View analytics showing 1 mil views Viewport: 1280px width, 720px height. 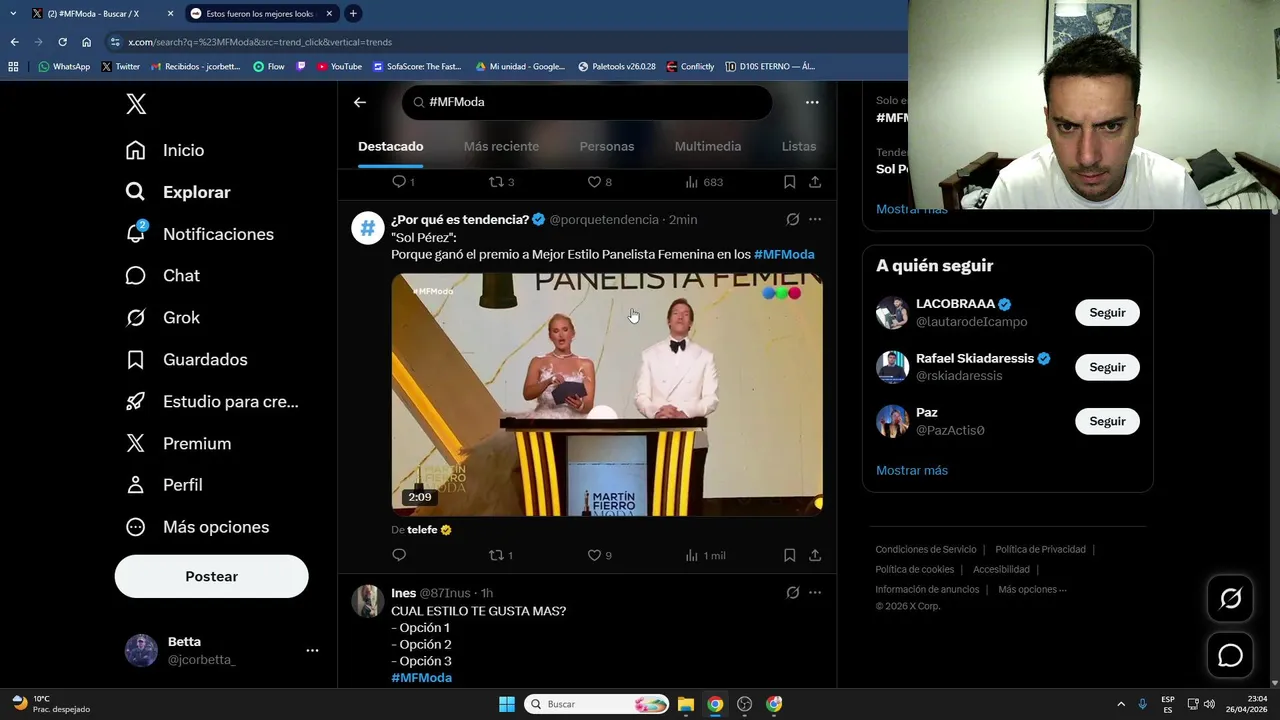click(x=705, y=555)
